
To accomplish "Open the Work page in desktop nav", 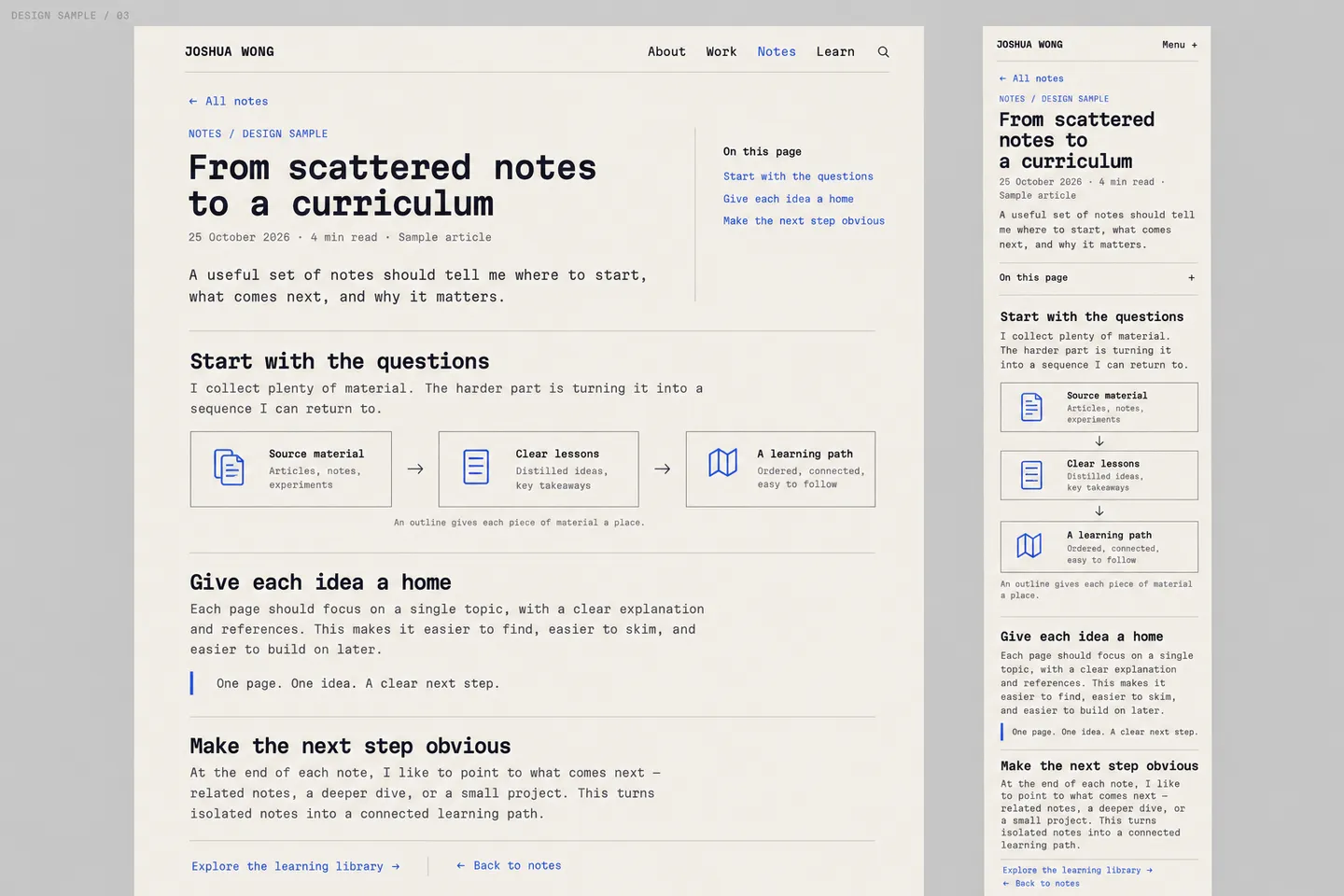I will click(x=721, y=52).
